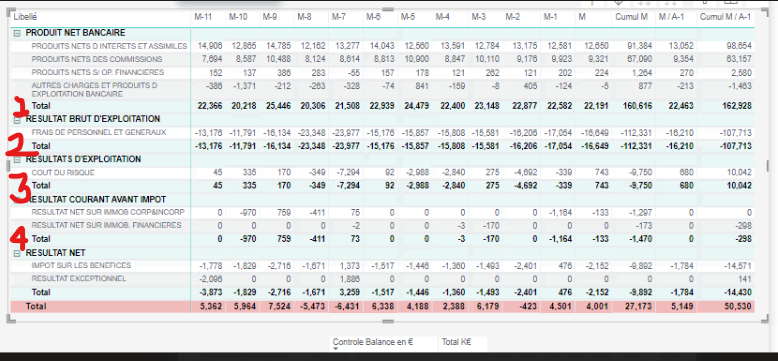Click the grand total value 50,530
This screenshot has height=361, width=778.
point(738,306)
